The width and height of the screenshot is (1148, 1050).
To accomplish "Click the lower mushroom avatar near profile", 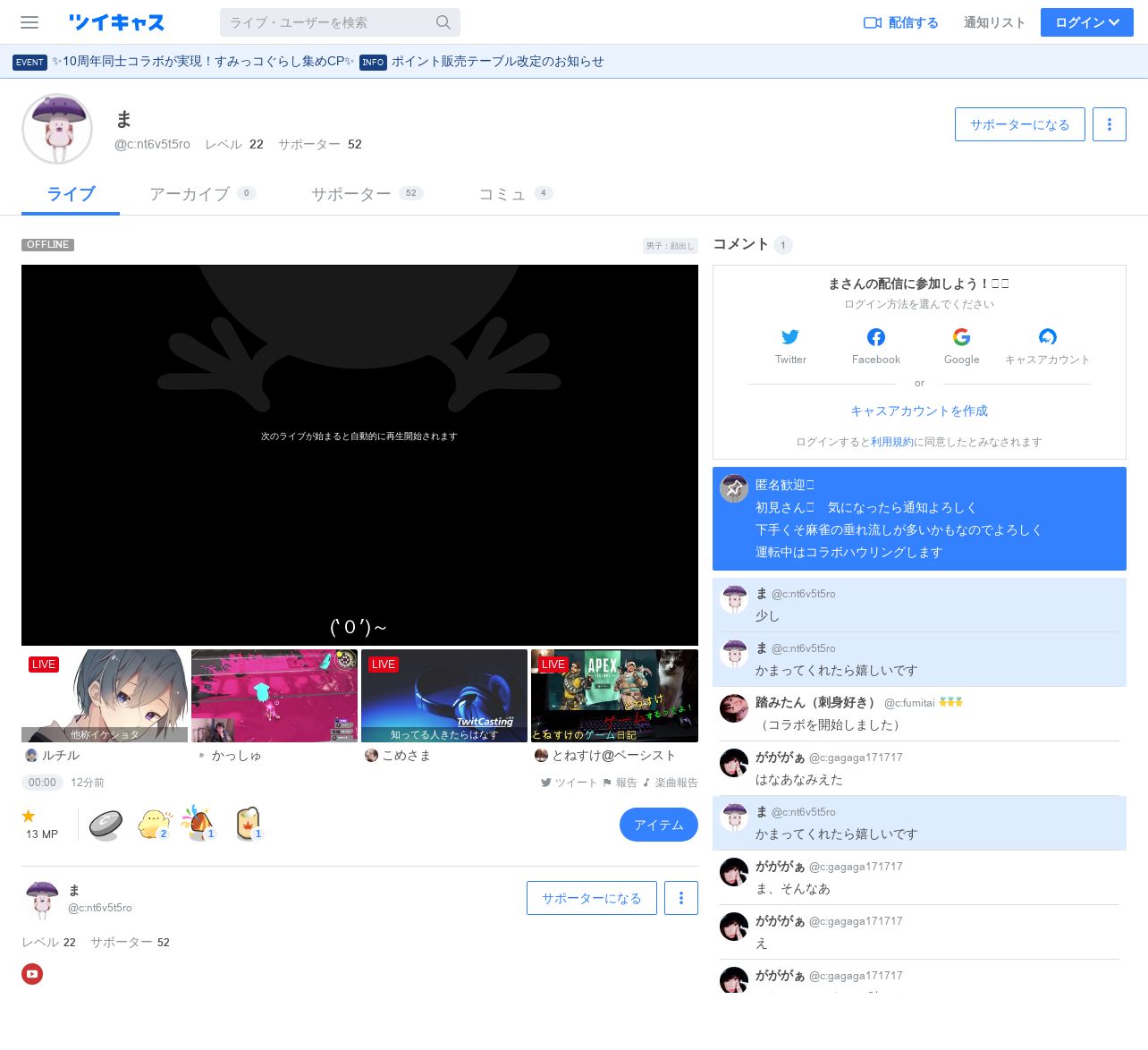I will click(x=42, y=900).
